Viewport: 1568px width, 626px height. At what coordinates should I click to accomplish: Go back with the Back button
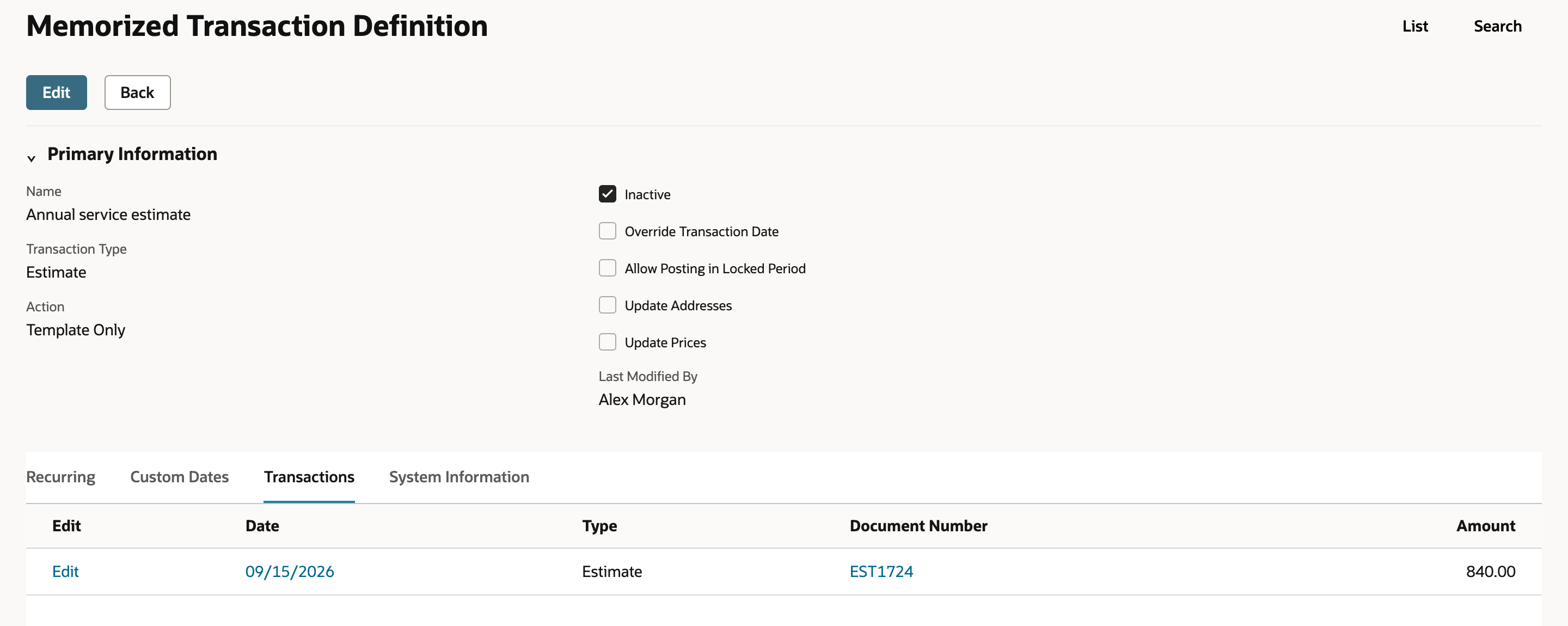click(138, 93)
